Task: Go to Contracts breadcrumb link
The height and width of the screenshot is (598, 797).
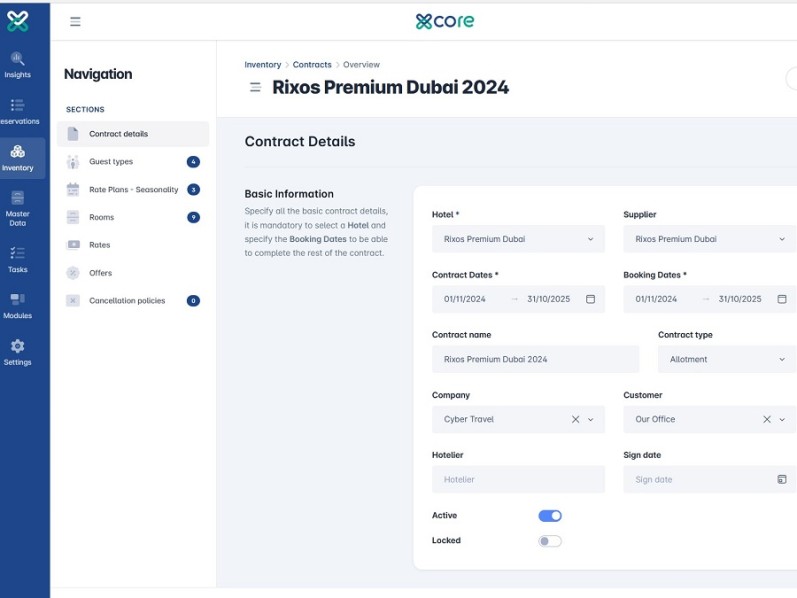Action: point(312,65)
